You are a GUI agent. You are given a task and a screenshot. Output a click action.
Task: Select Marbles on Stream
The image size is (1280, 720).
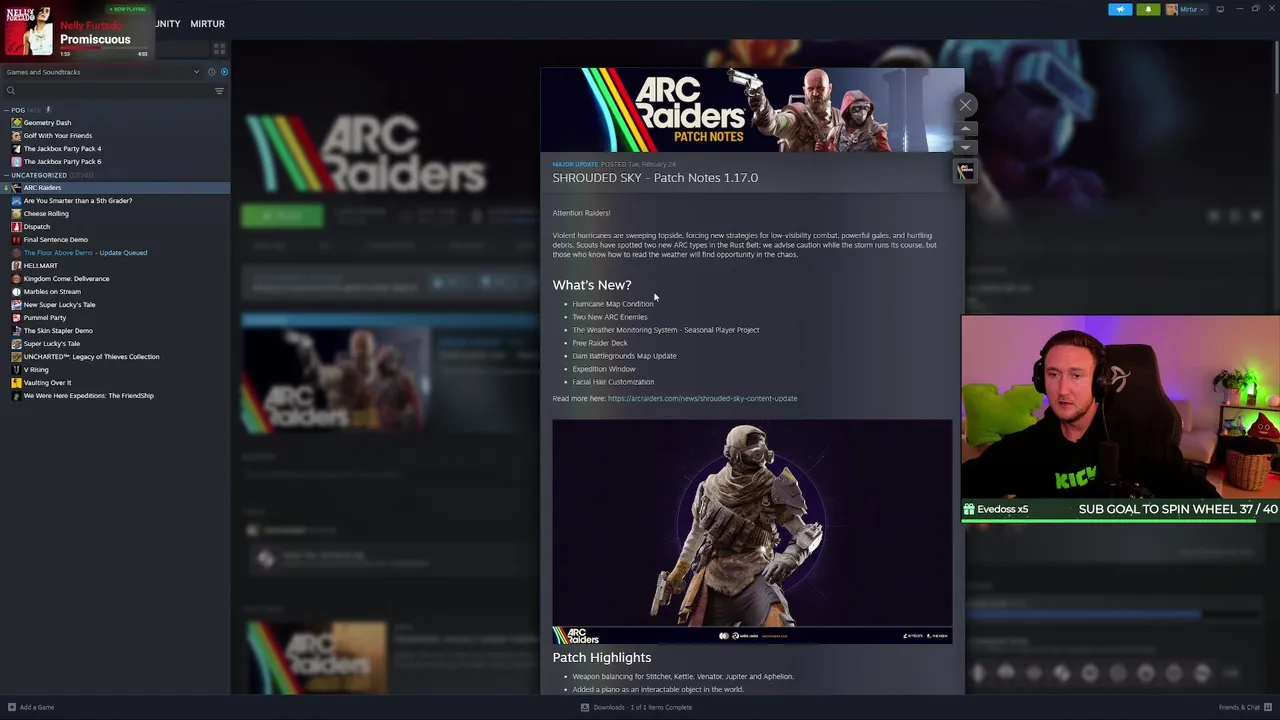(x=52, y=292)
